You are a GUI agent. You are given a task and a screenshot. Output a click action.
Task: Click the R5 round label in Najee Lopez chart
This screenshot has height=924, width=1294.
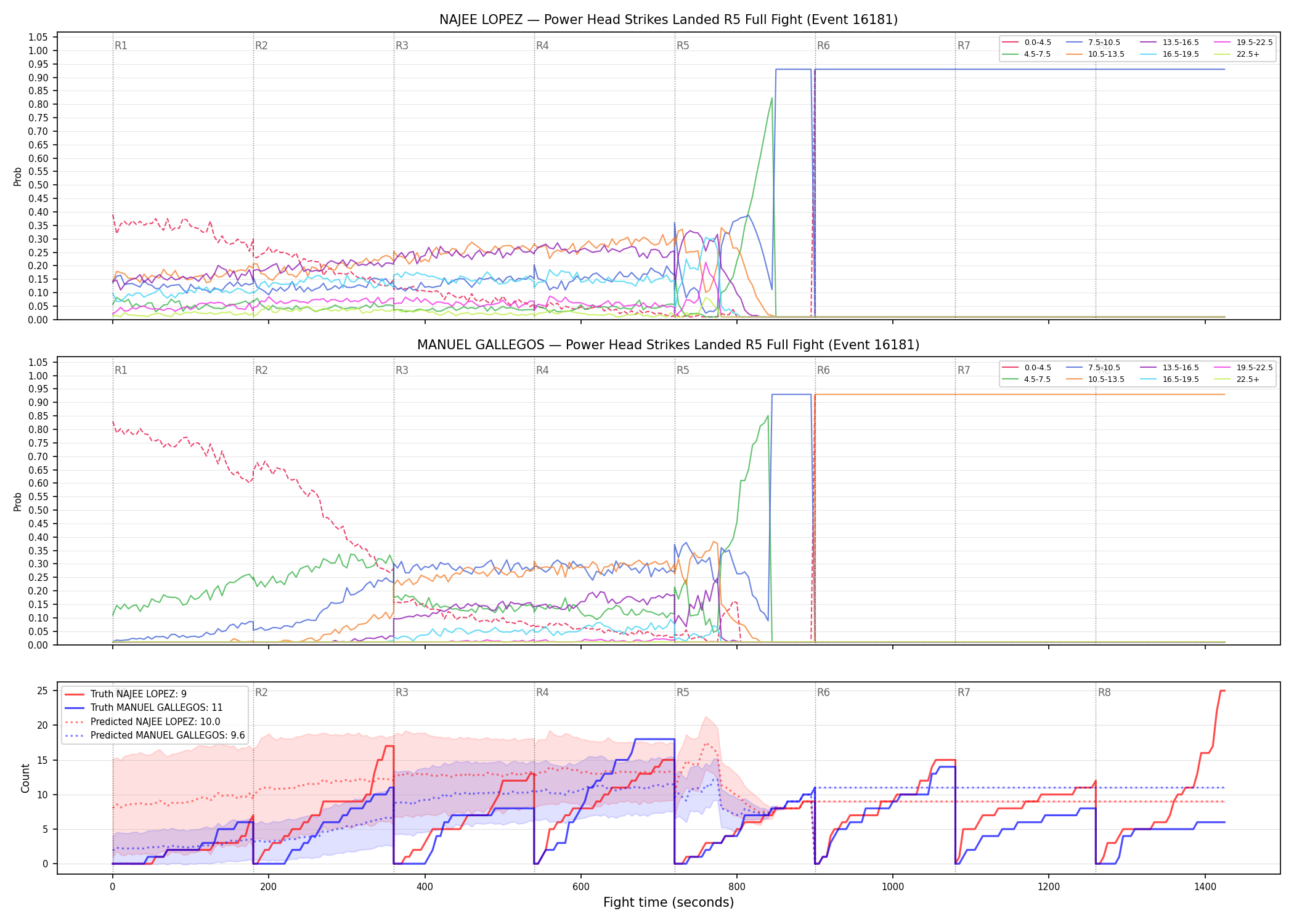(683, 46)
